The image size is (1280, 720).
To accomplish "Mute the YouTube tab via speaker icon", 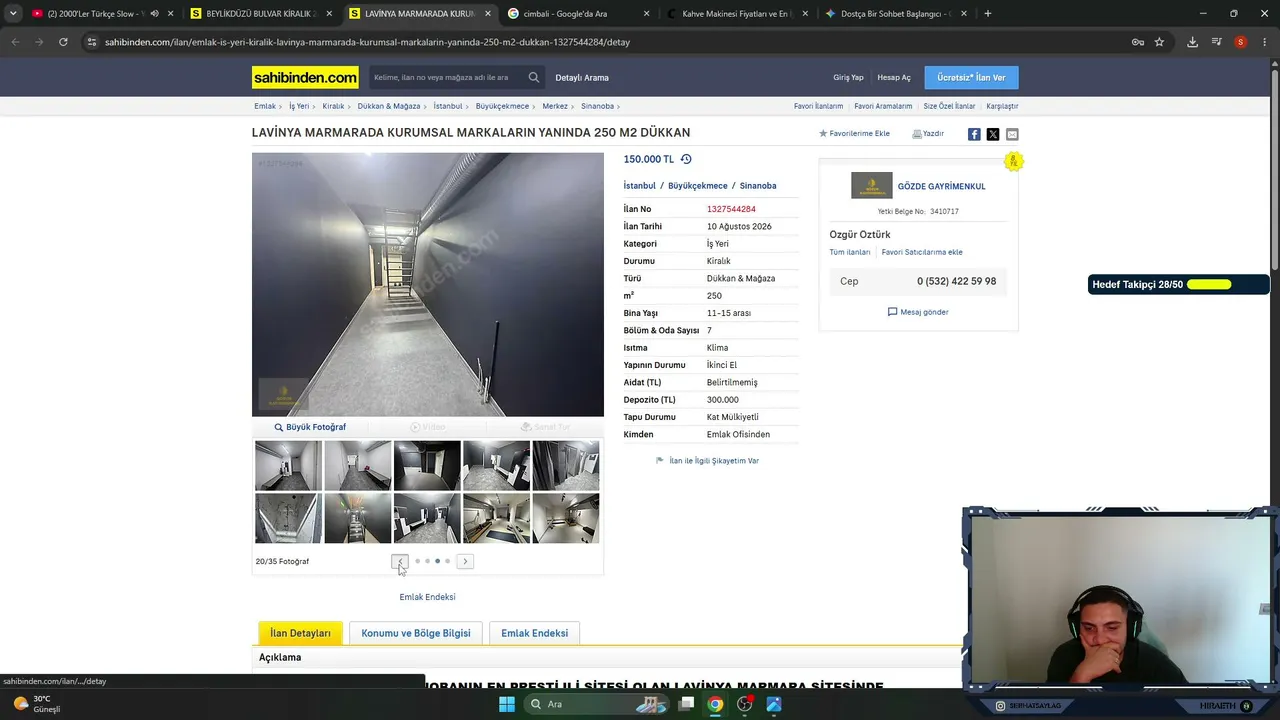I will click(154, 14).
